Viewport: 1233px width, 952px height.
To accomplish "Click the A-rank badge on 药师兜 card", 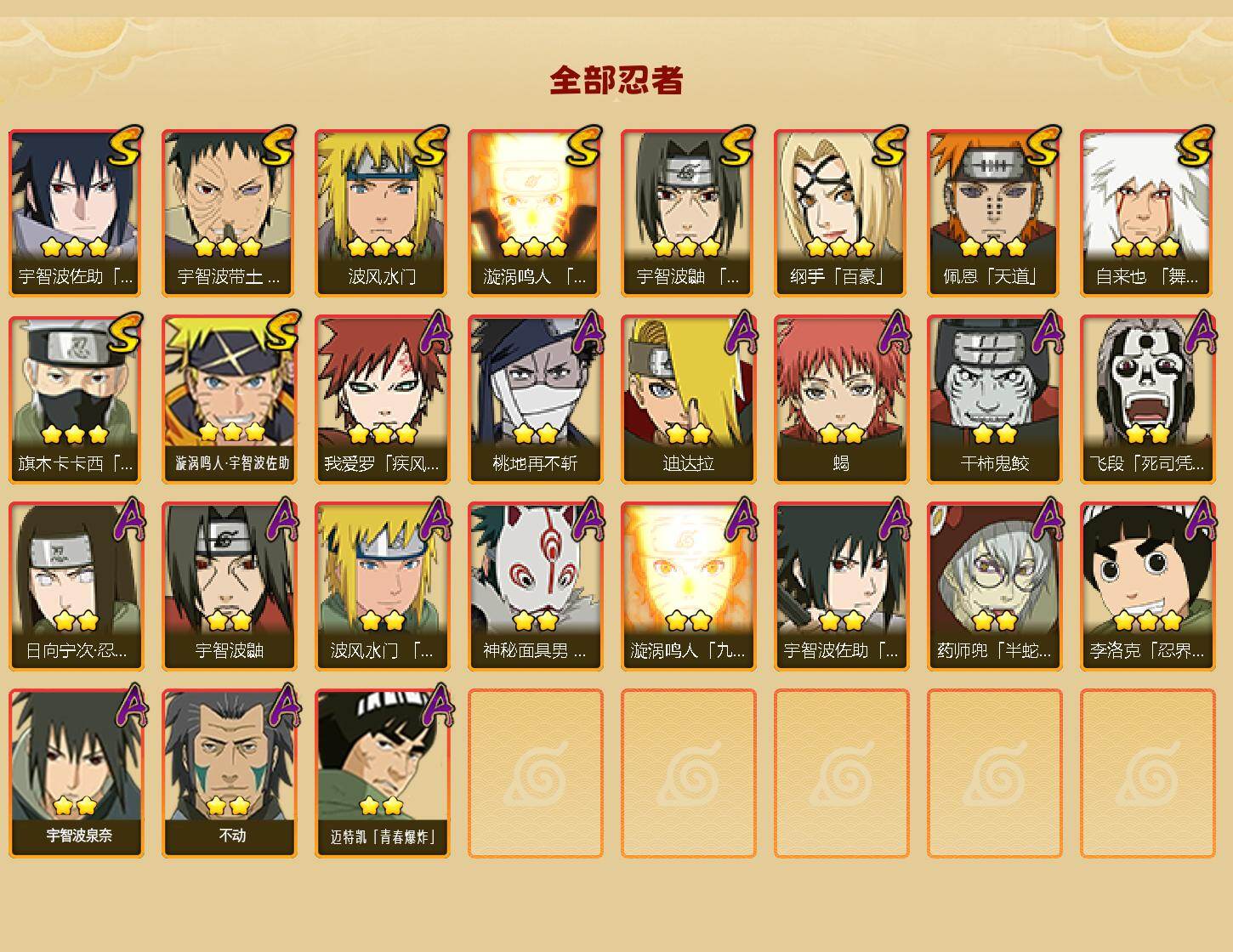I will pos(1047,518).
